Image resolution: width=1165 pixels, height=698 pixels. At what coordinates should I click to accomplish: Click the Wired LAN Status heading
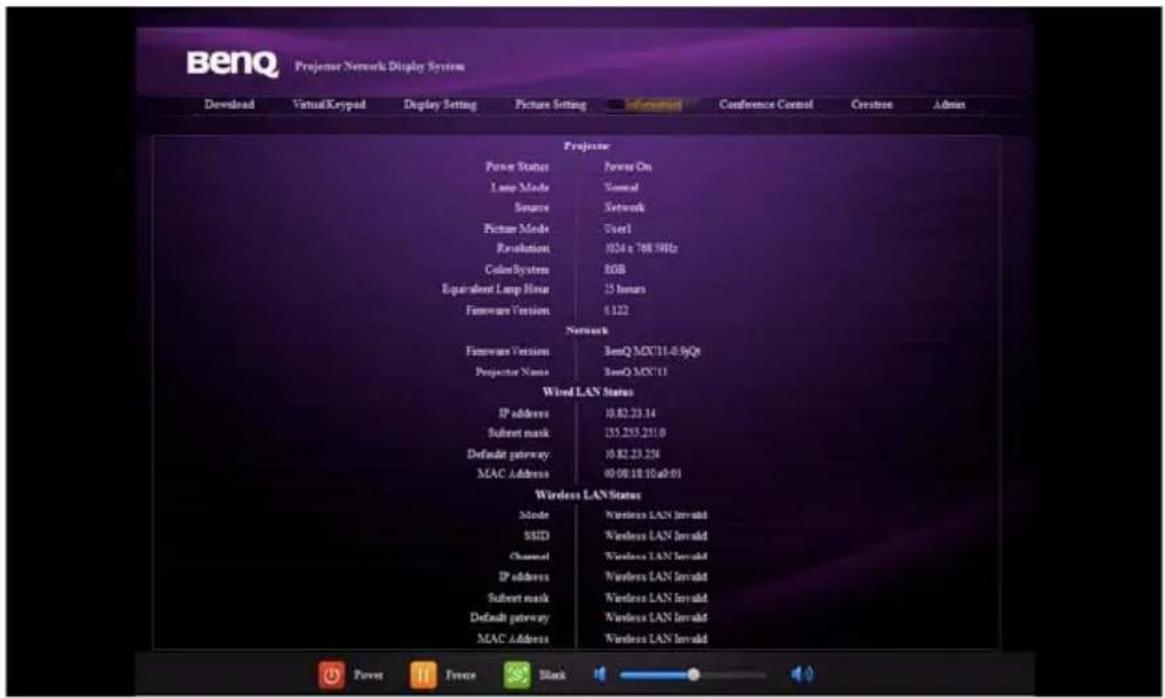pyautogui.click(x=587, y=392)
